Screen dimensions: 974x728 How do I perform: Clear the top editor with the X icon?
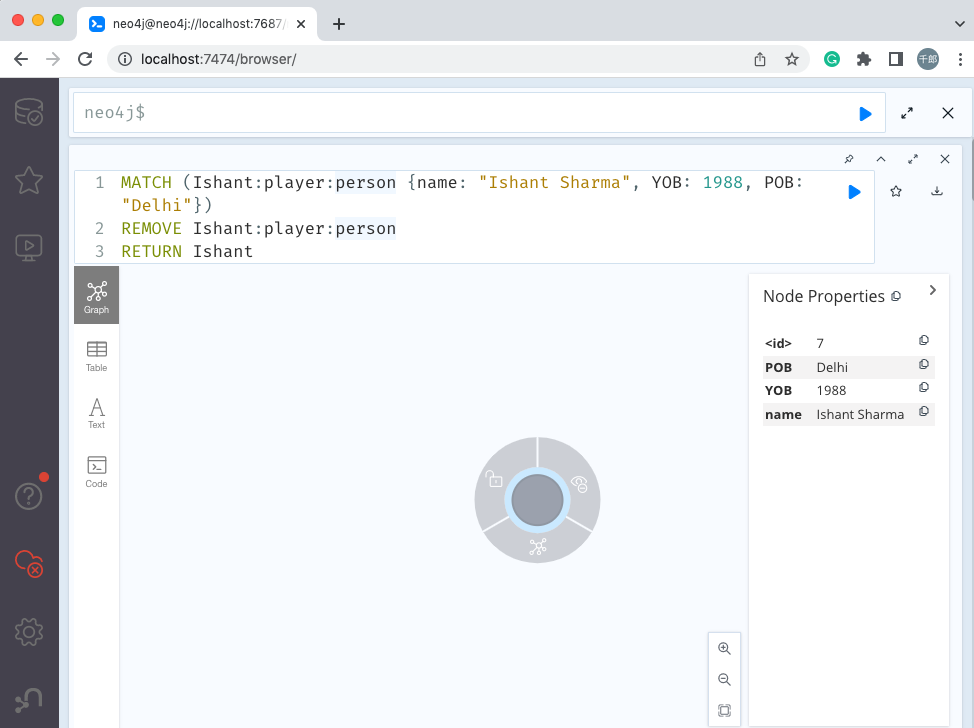point(947,113)
